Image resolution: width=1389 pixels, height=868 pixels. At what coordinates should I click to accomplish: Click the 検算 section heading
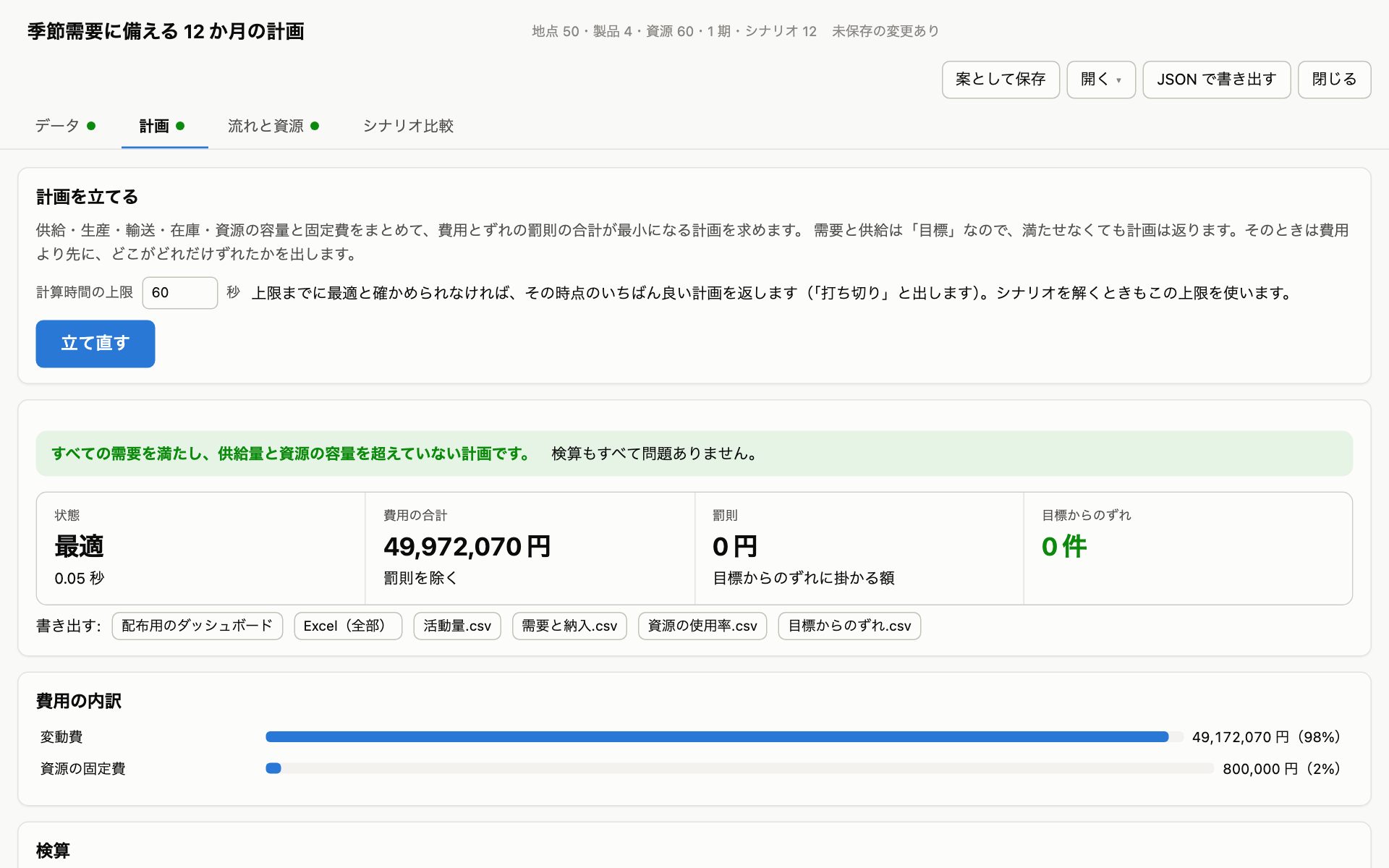pos(53,851)
